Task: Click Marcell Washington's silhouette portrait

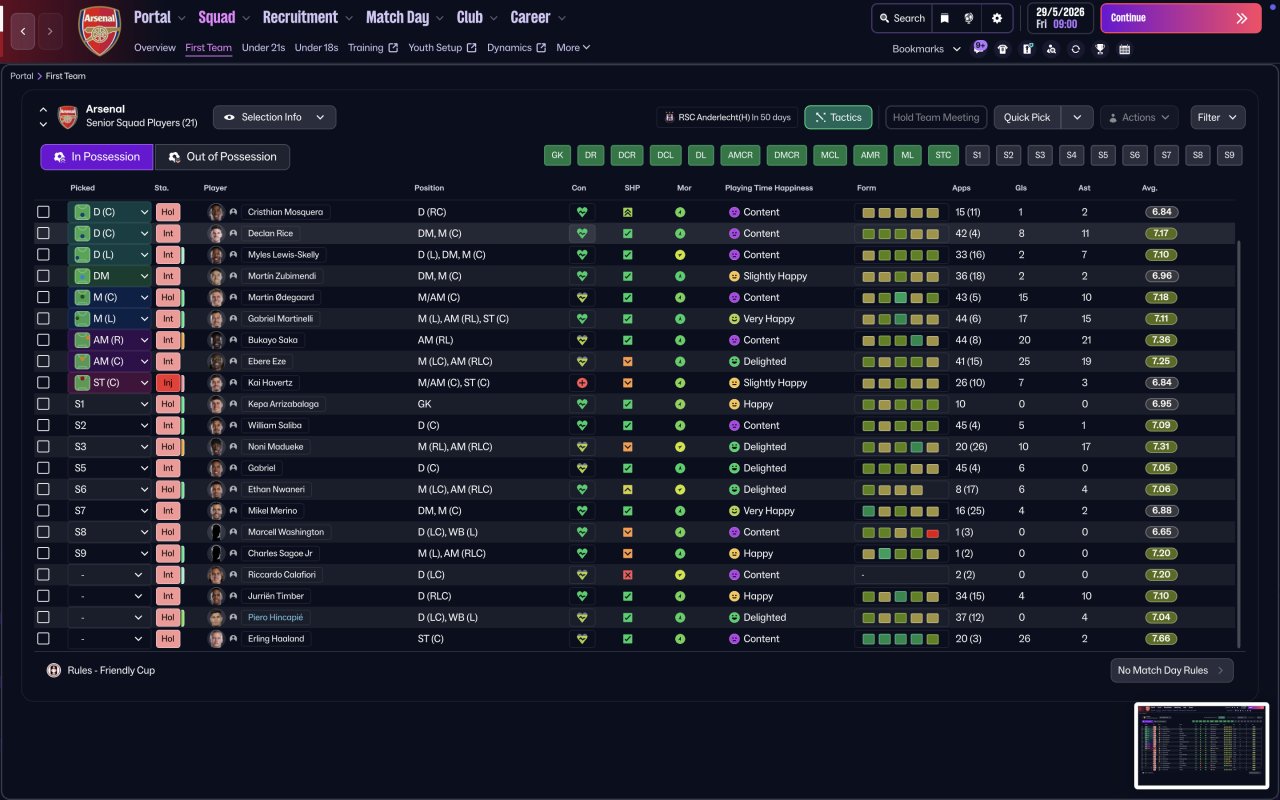Action: (x=216, y=532)
